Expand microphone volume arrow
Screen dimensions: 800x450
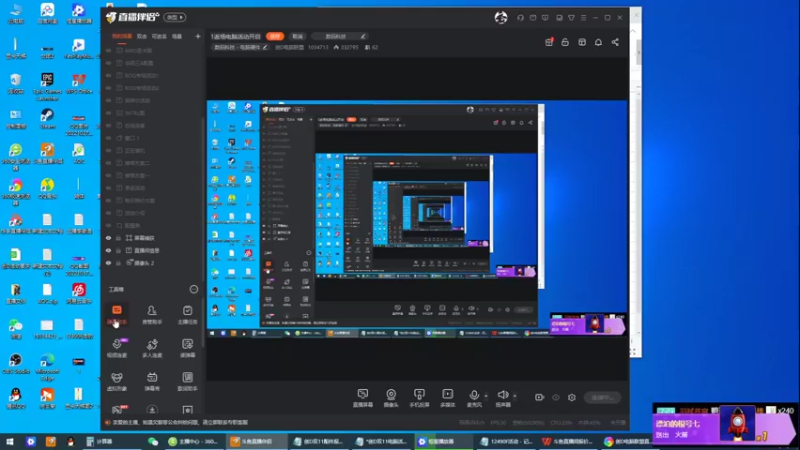click(486, 395)
